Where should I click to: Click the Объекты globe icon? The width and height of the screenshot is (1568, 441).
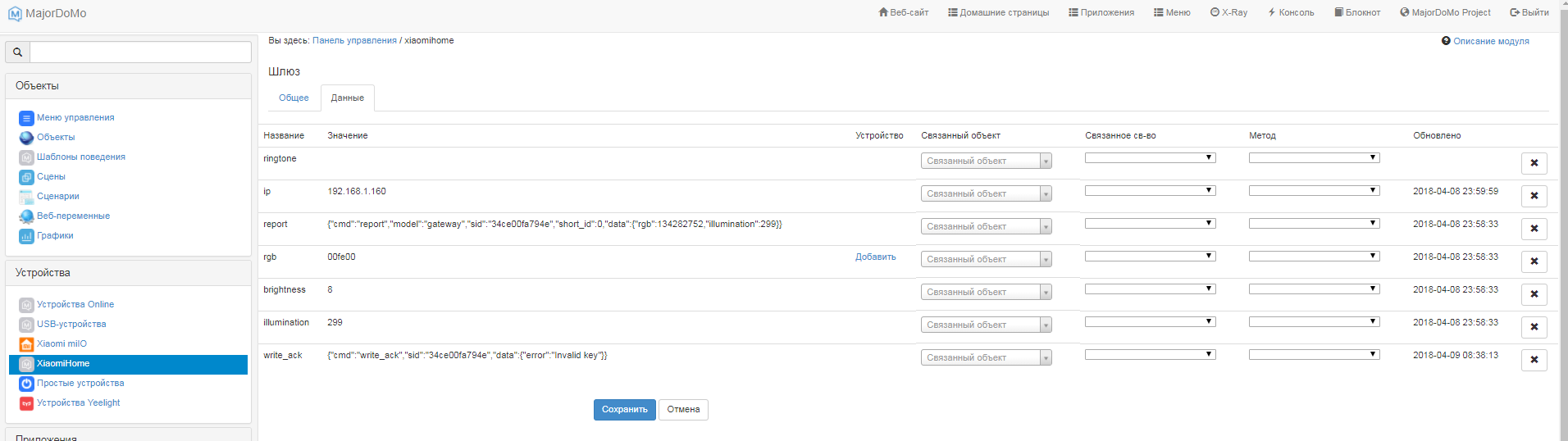tap(26, 138)
